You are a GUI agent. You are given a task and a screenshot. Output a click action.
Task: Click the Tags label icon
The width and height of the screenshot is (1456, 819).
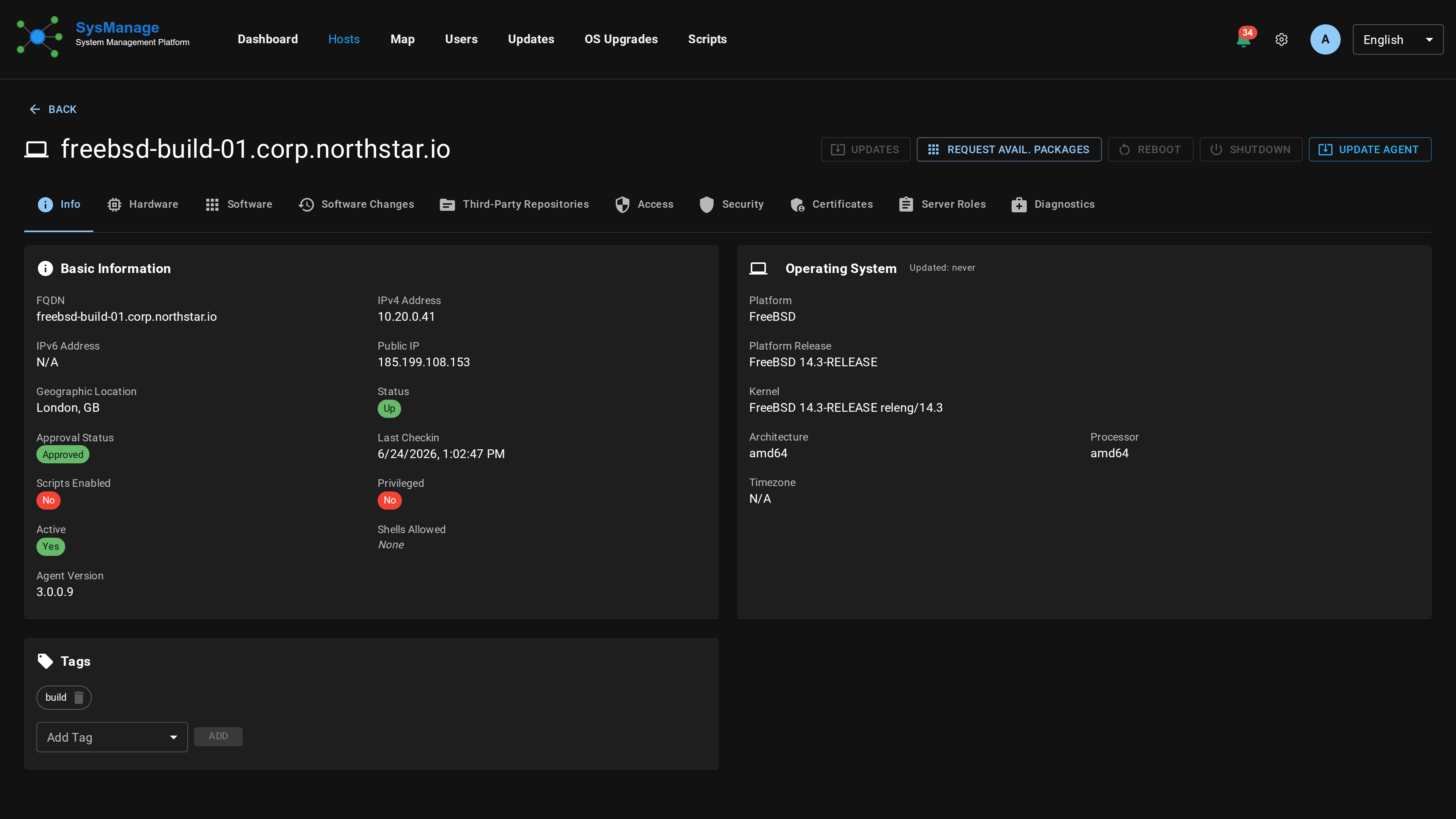click(45, 661)
